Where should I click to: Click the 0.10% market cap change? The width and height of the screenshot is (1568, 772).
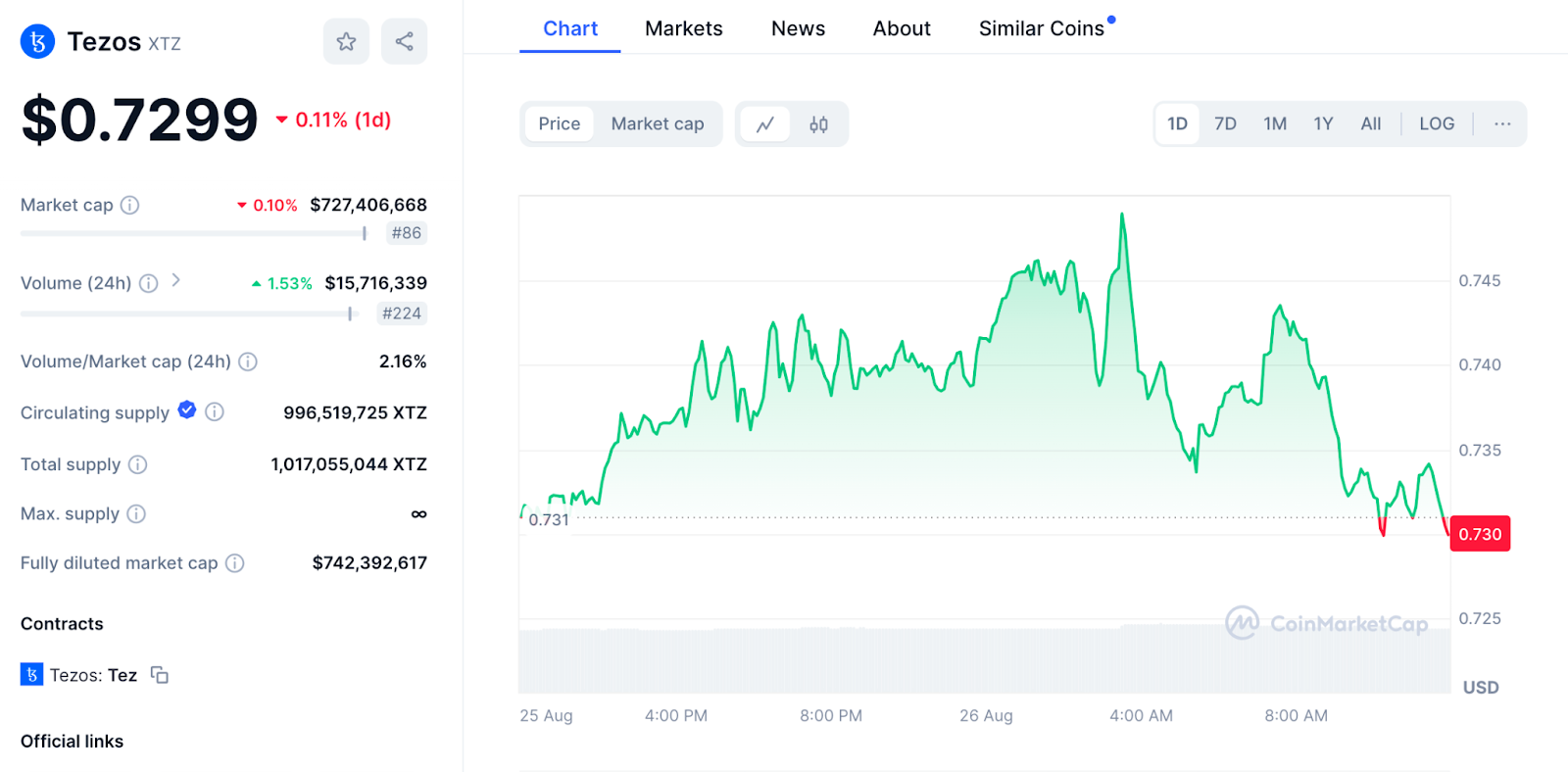point(274,205)
